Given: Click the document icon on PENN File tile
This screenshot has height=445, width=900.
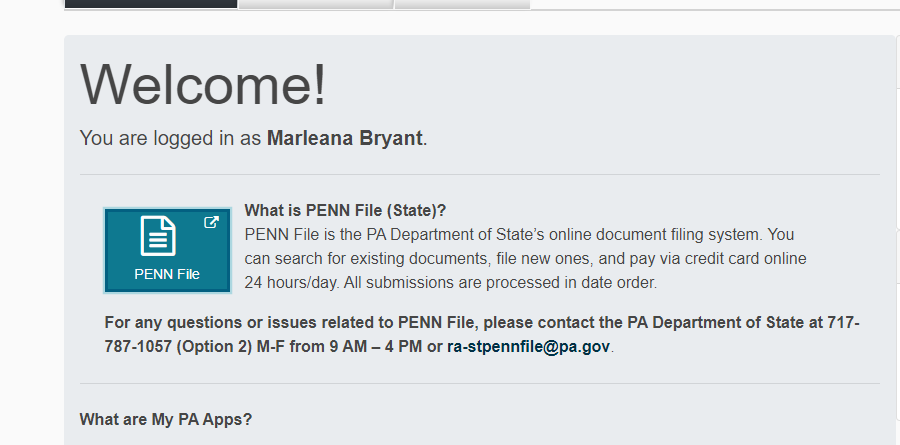Looking at the screenshot, I should tap(158, 236).
